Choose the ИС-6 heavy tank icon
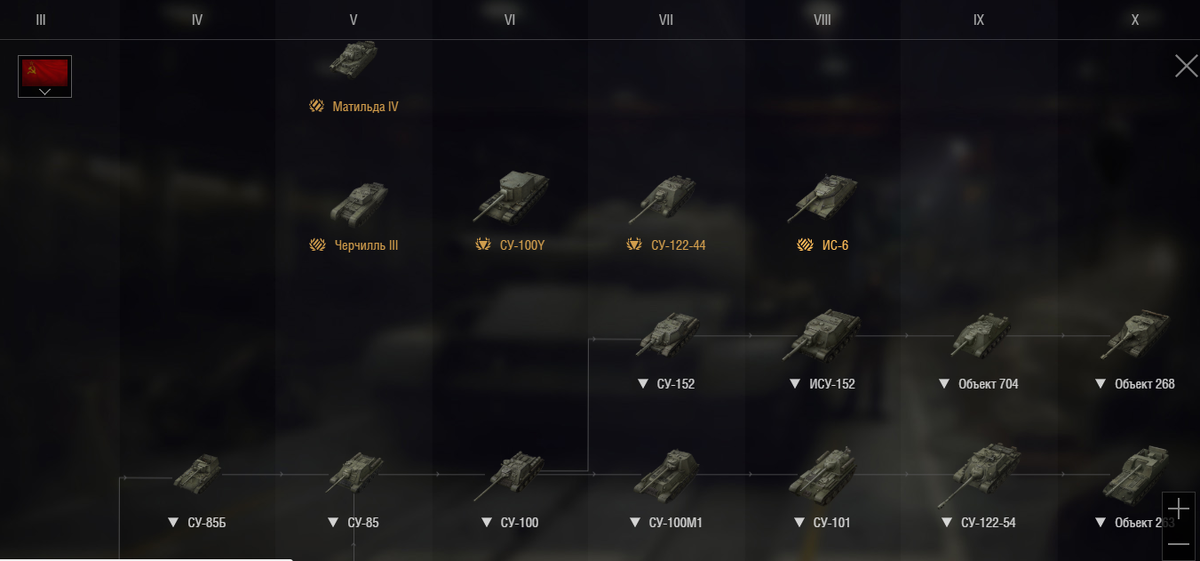Screen dimensions: 1200x561 pos(822,198)
